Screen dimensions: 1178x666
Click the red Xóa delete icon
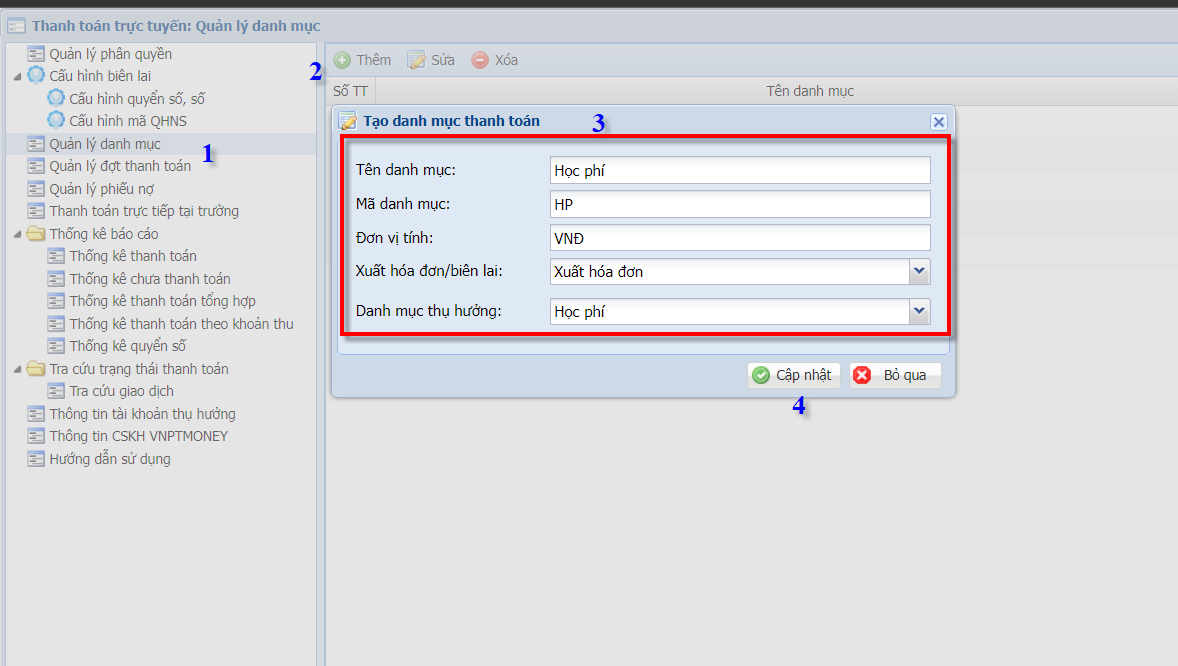pyautogui.click(x=480, y=60)
